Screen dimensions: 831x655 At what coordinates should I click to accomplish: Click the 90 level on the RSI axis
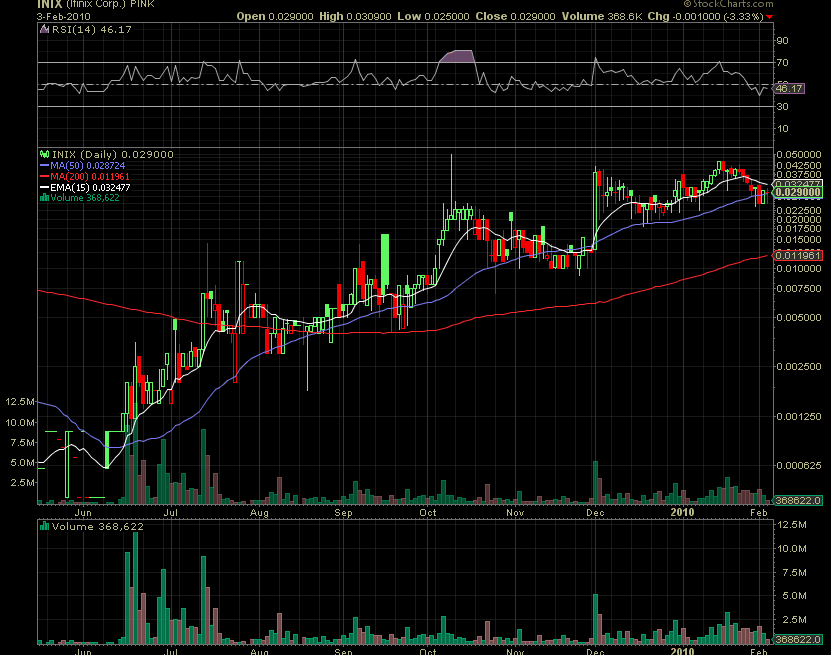point(782,40)
